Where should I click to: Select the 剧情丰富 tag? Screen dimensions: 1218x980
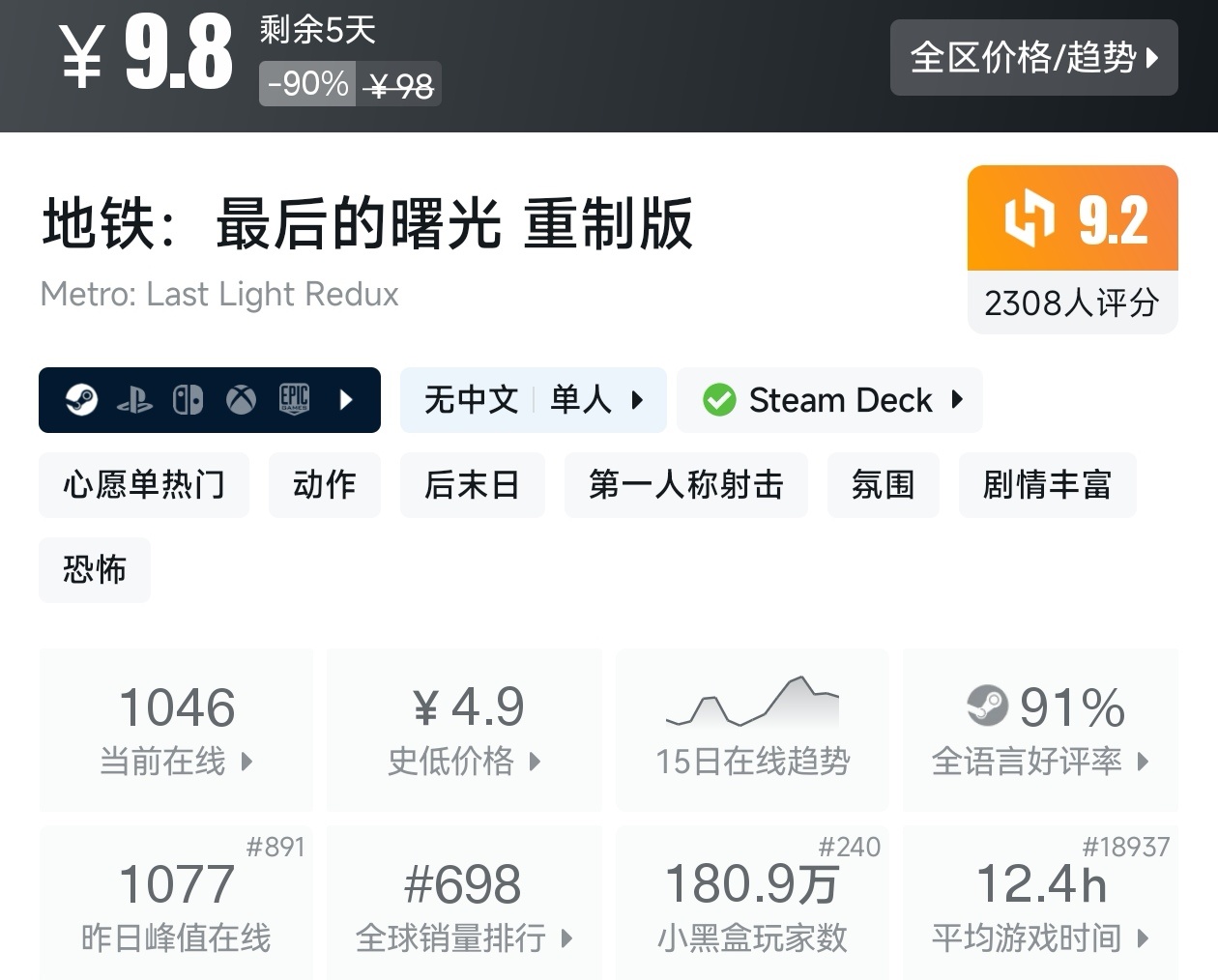pyautogui.click(x=1047, y=484)
